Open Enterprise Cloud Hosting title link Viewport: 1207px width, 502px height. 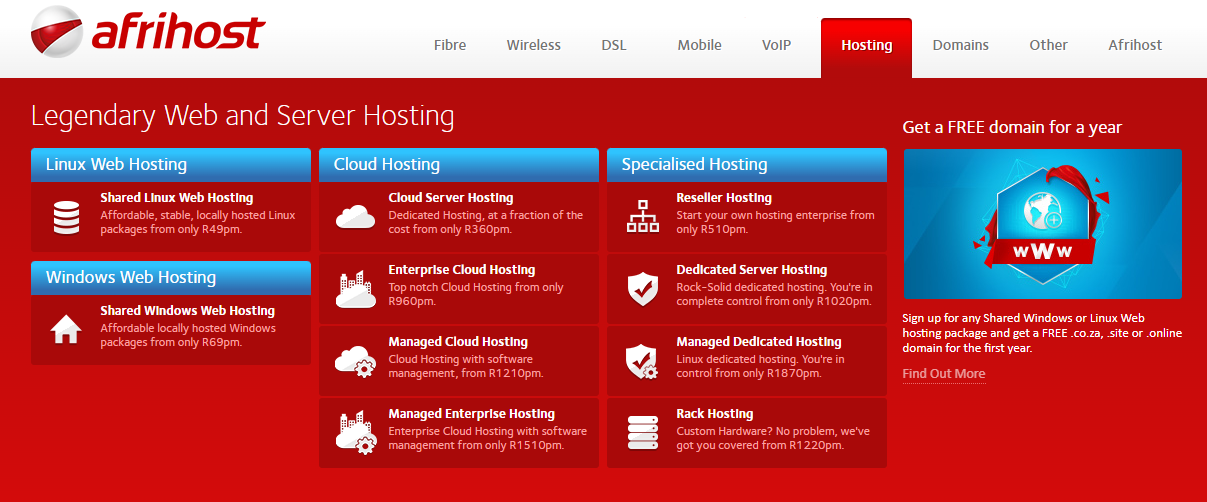pos(462,270)
